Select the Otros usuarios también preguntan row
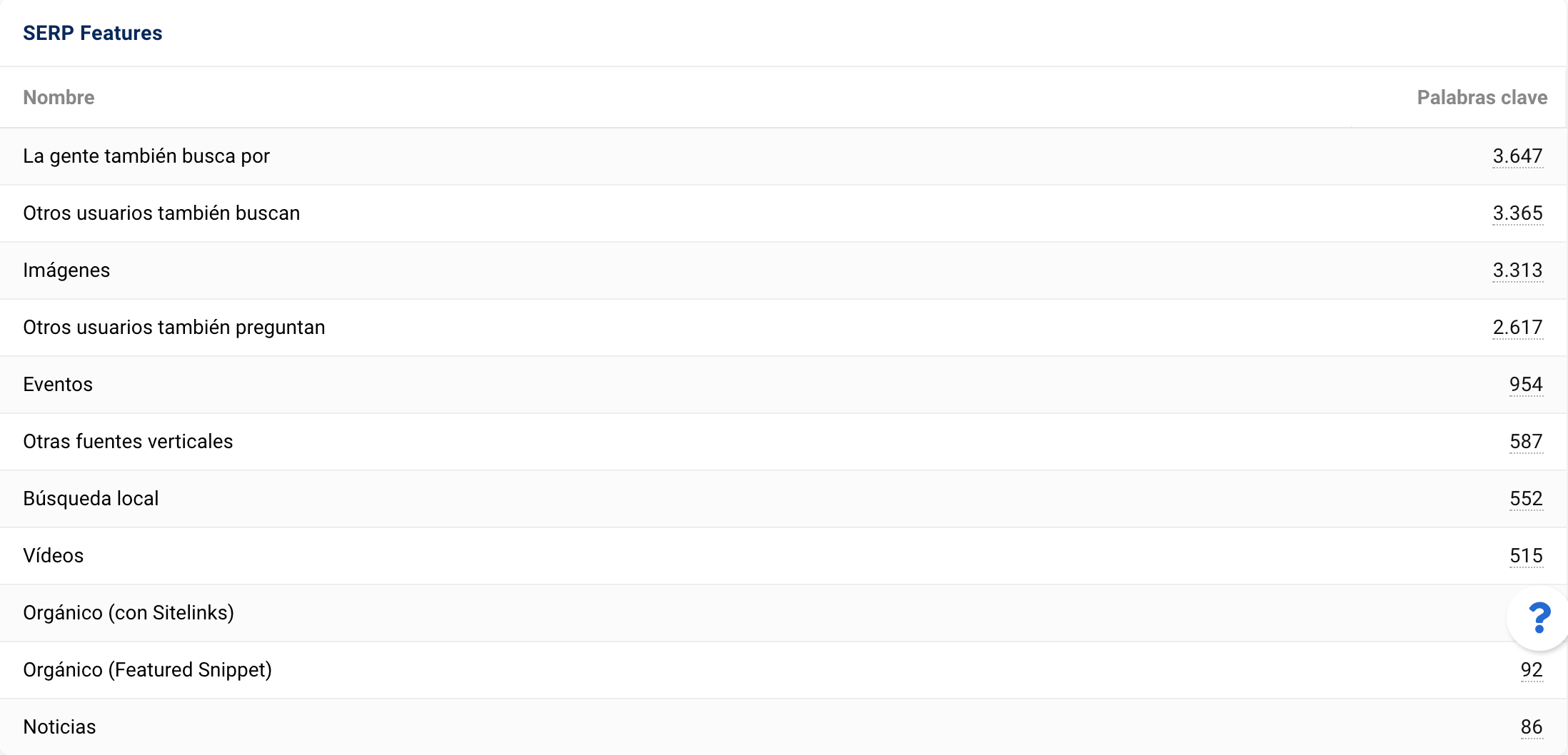This screenshot has height=755, width=1568. pyautogui.click(x=174, y=328)
